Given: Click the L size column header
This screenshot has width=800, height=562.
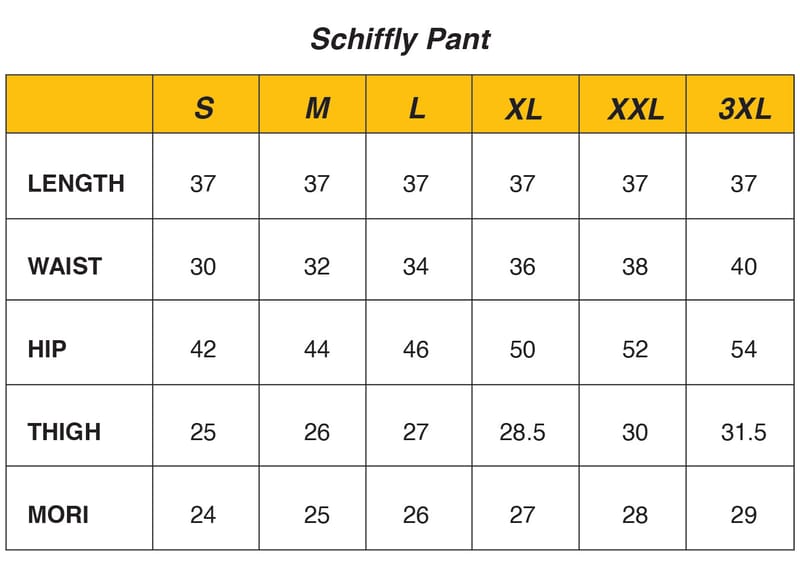Looking at the screenshot, I should (417, 108).
